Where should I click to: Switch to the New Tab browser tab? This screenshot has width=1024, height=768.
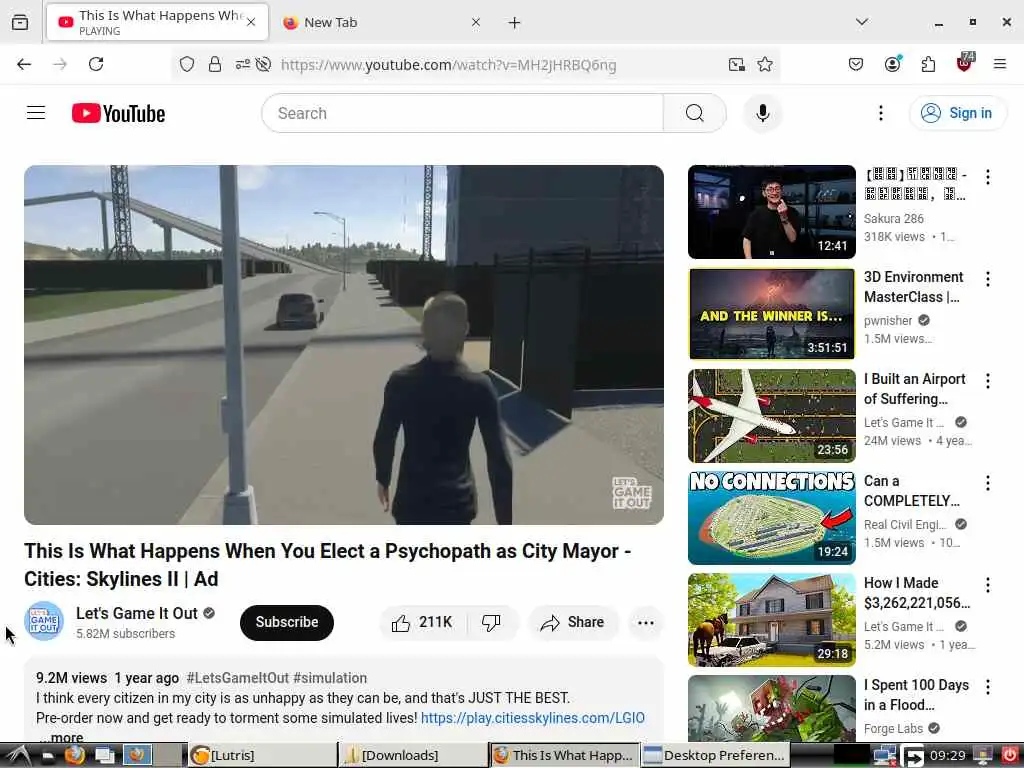point(383,22)
